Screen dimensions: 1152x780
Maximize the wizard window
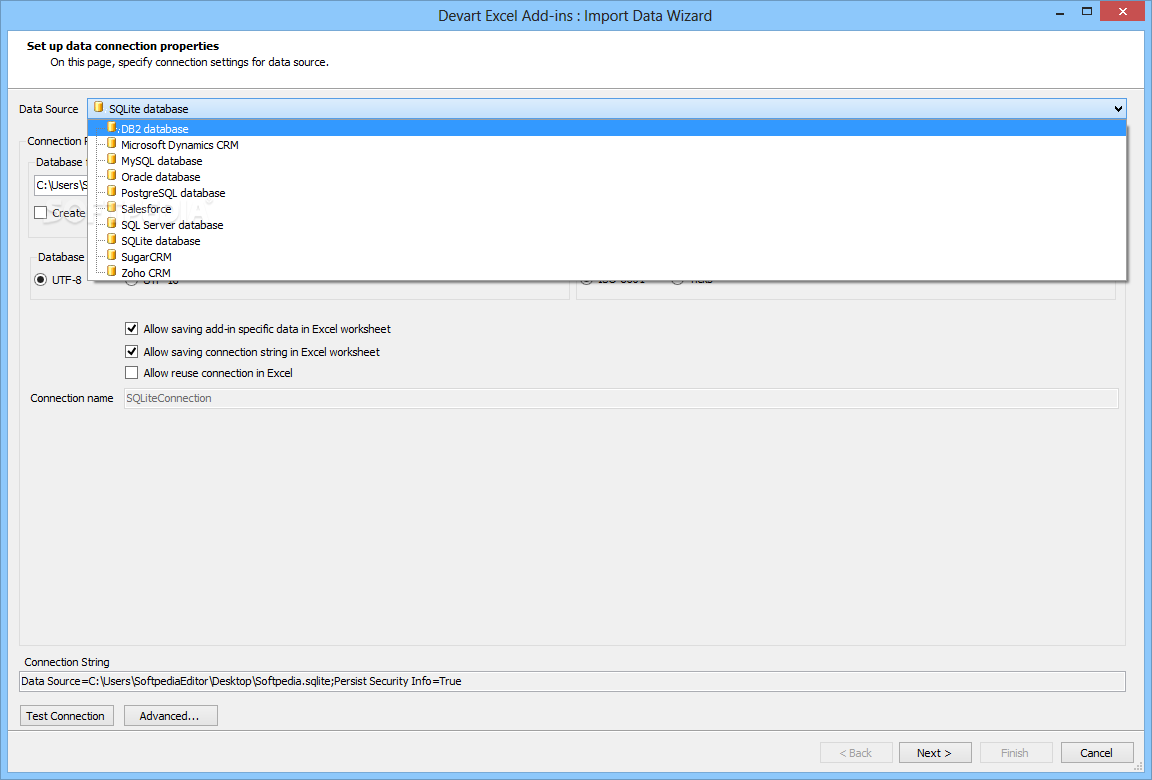[x=1087, y=12]
